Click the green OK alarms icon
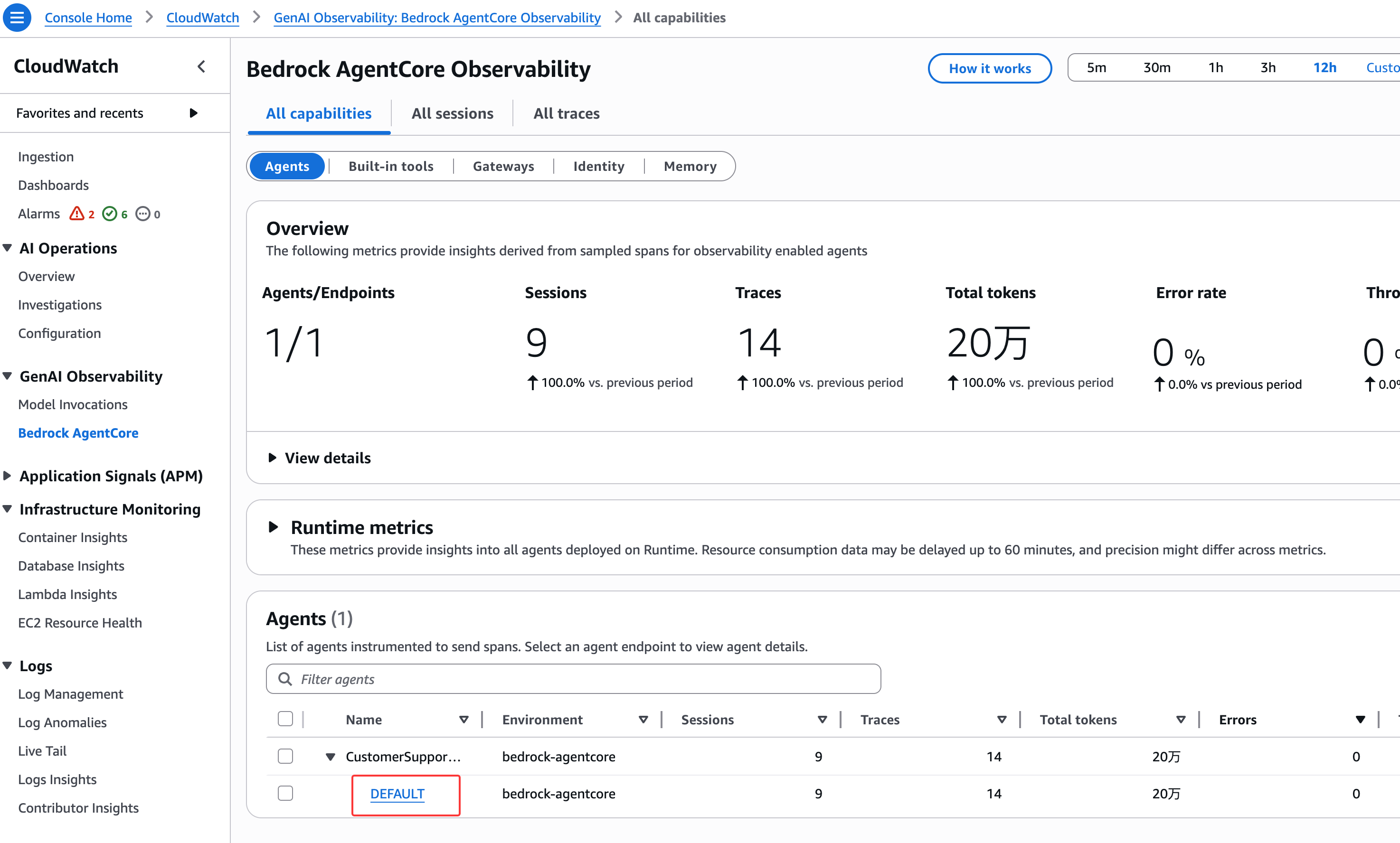 click(x=110, y=214)
